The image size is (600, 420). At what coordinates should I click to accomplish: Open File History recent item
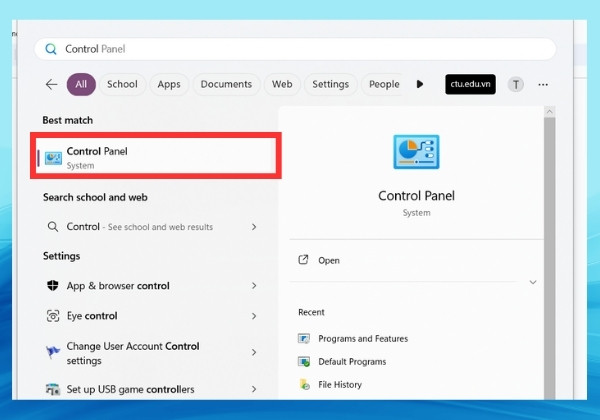point(330,384)
